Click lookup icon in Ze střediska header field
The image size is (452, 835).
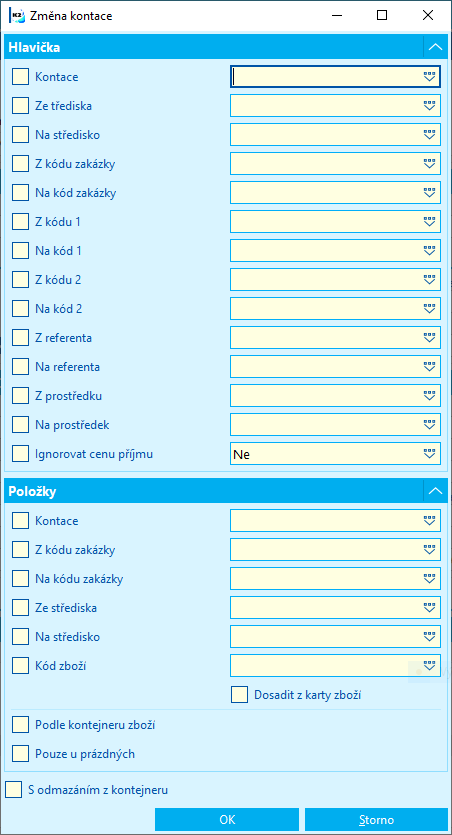[x=429, y=105]
